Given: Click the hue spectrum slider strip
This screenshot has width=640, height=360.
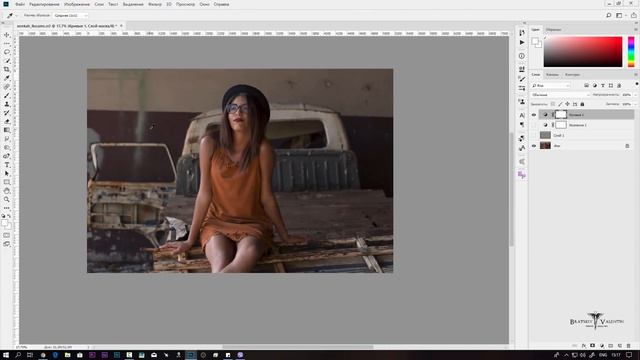Looking at the screenshot, I should coord(631,52).
